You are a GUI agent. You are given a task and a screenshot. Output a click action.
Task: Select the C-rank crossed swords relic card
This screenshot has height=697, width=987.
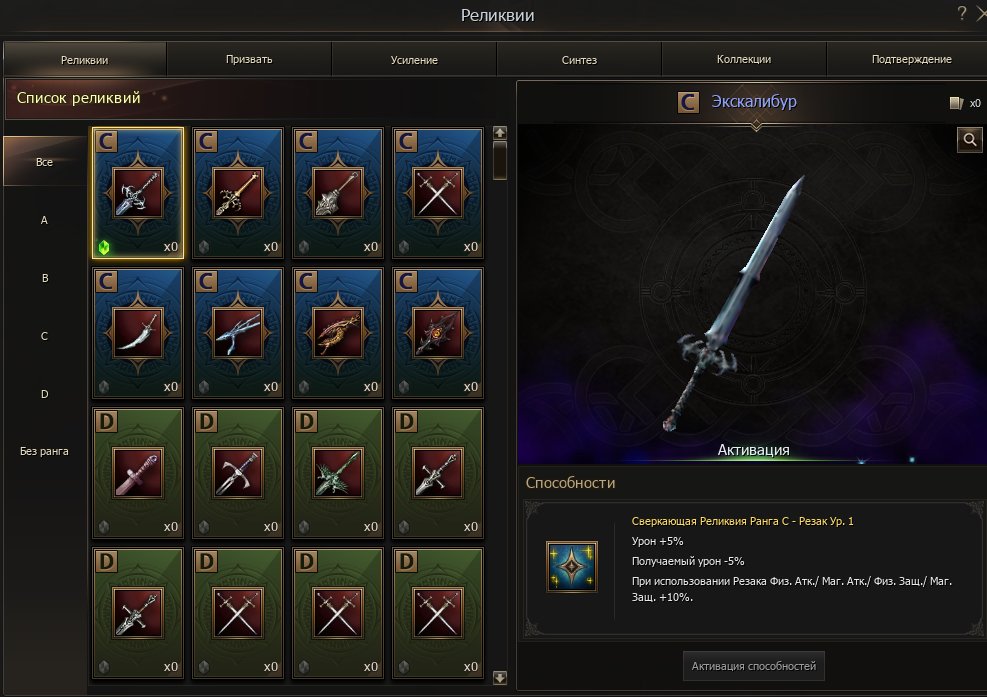pos(437,193)
